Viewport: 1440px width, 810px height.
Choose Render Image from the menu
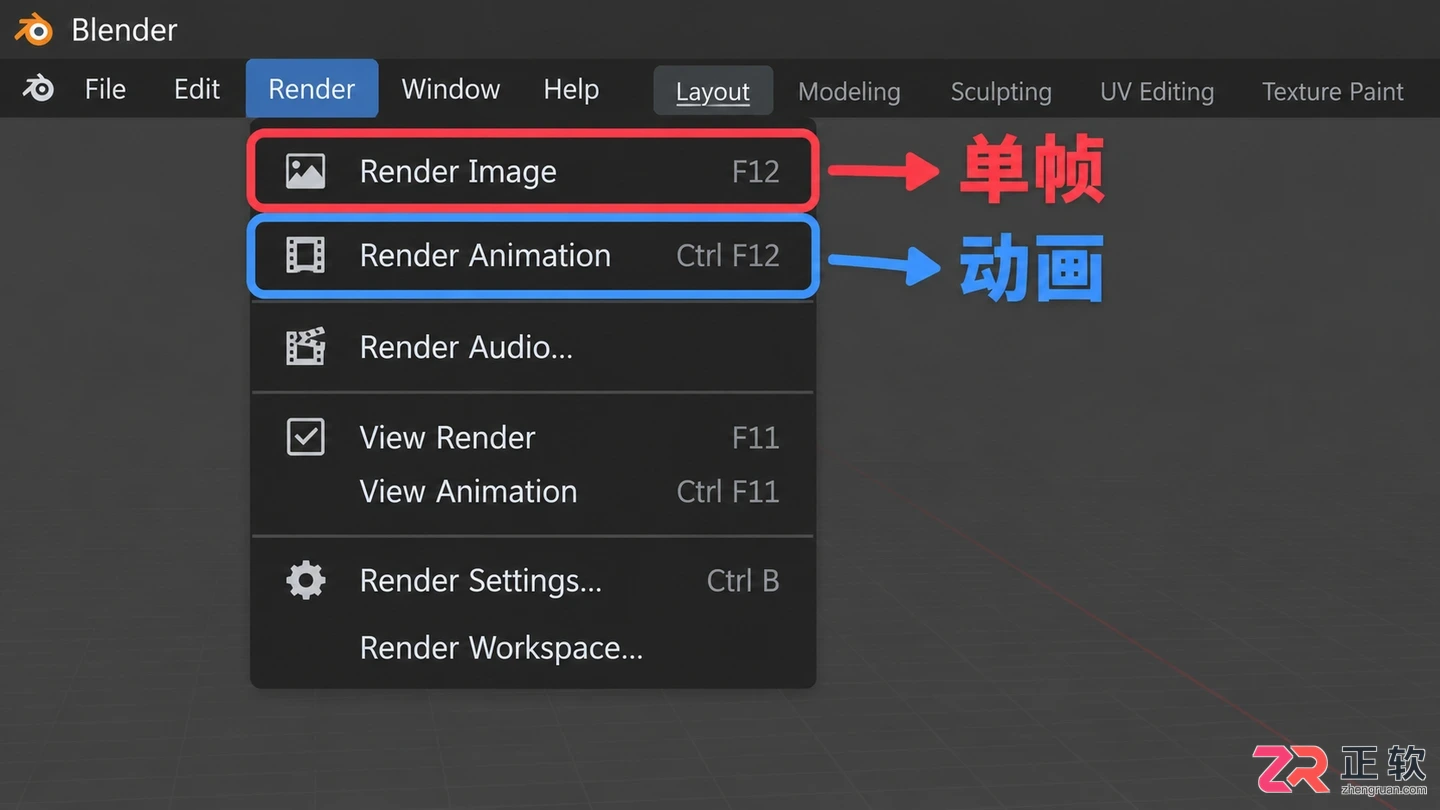pos(533,171)
